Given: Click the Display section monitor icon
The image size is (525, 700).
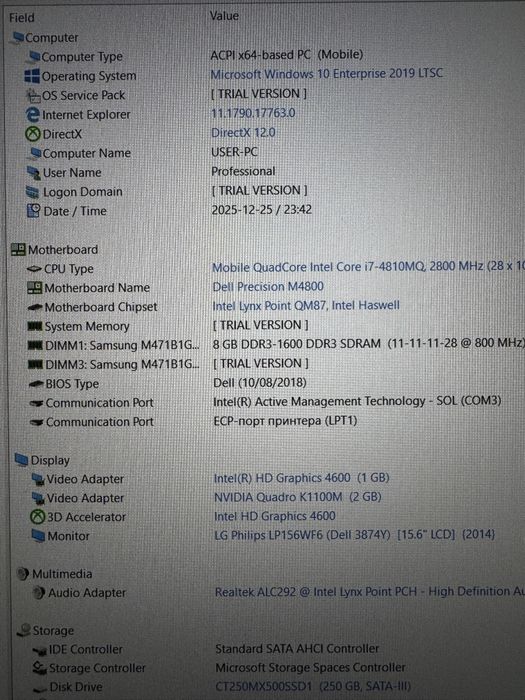Looking at the screenshot, I should tap(21, 459).
